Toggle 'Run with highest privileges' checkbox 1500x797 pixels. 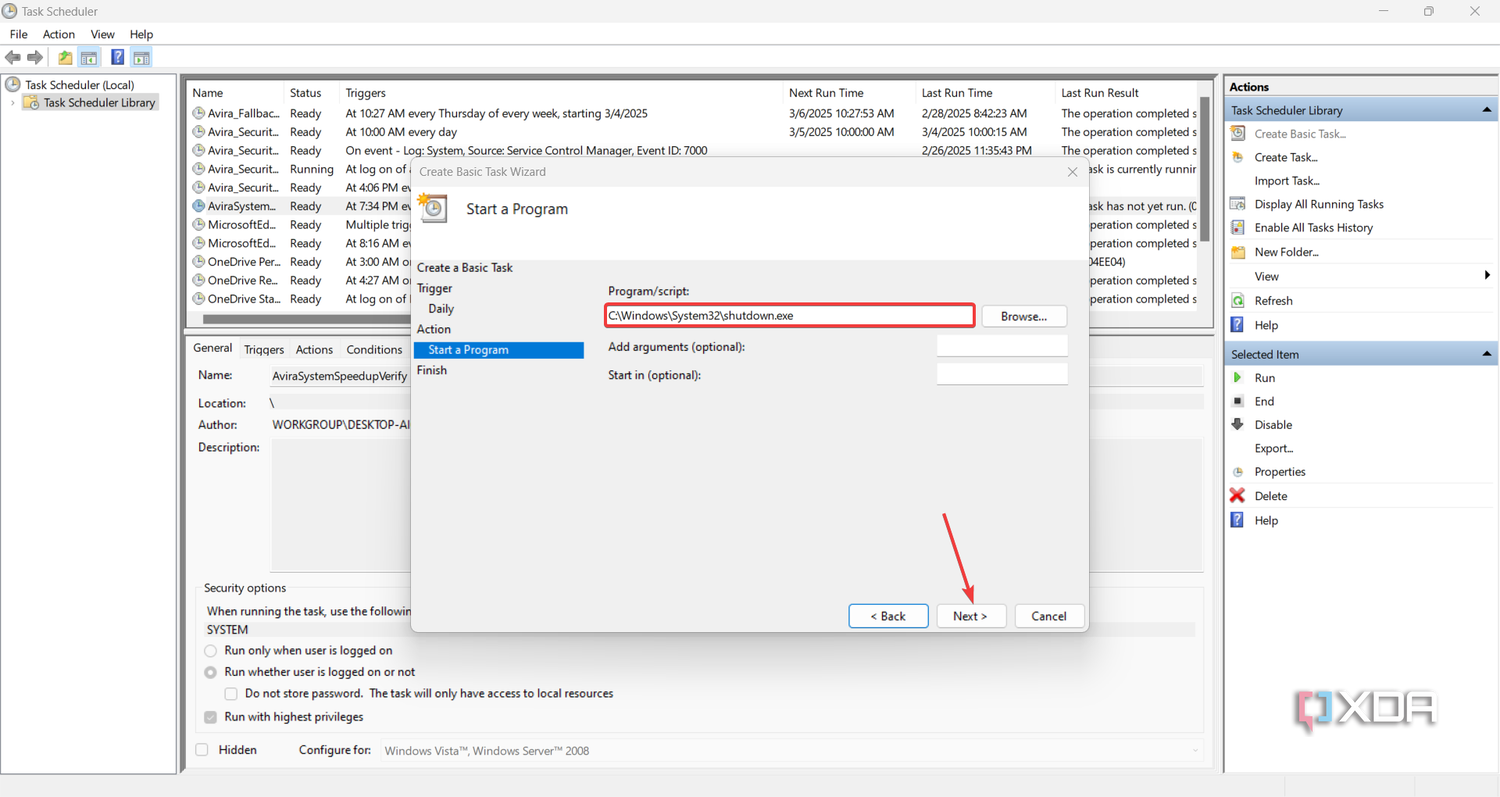[x=210, y=717]
